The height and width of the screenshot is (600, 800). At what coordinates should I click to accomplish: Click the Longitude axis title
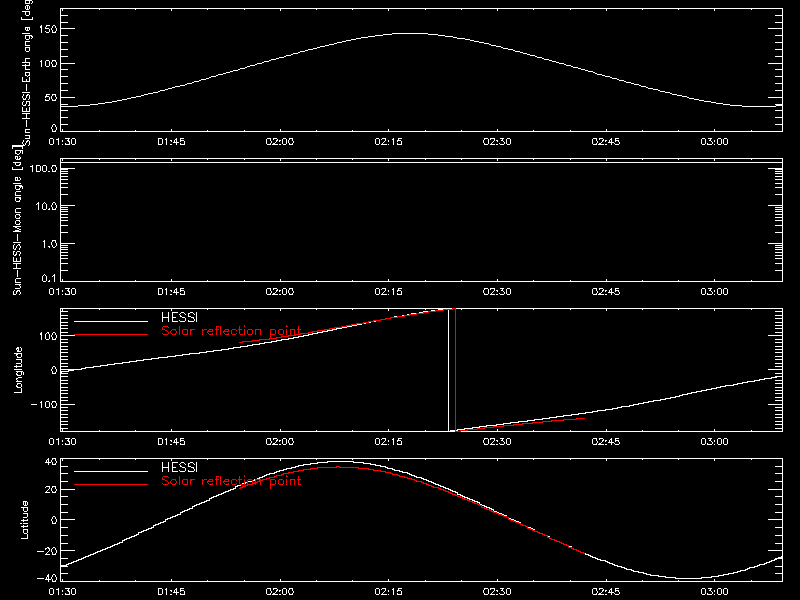pyautogui.click(x=18, y=370)
